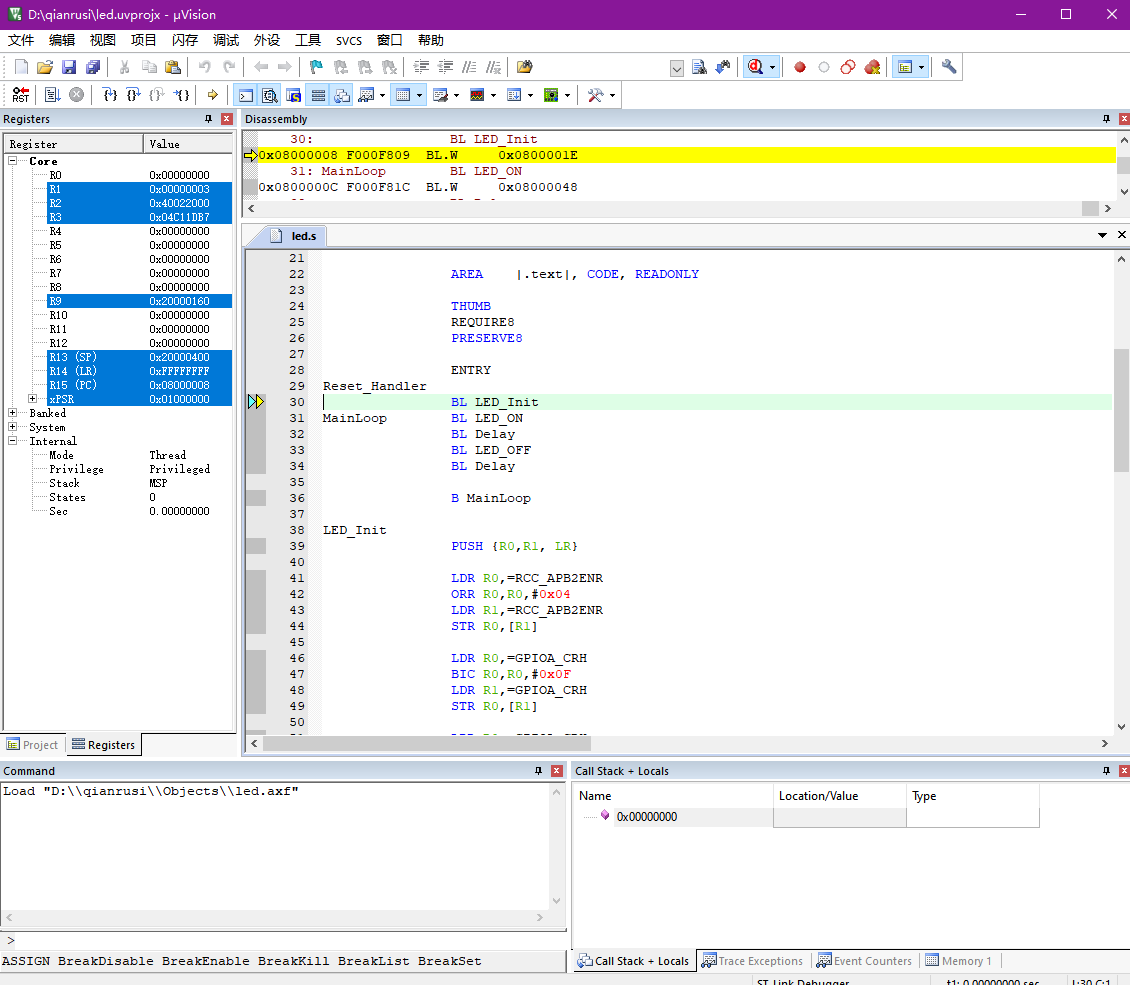Click the code editor vertical scrollbar

click(x=1121, y=411)
